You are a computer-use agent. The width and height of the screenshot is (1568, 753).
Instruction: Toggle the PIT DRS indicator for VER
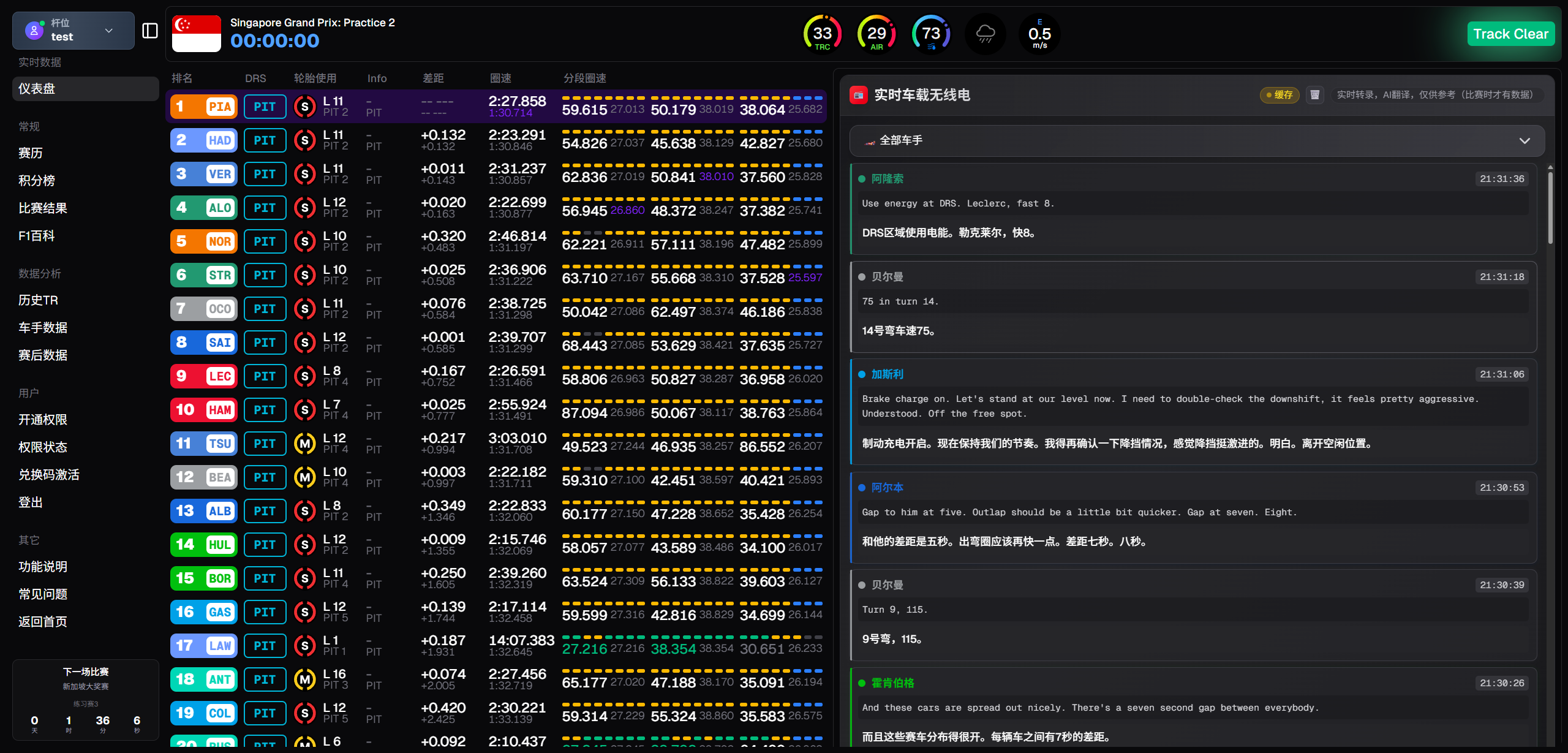coord(265,174)
